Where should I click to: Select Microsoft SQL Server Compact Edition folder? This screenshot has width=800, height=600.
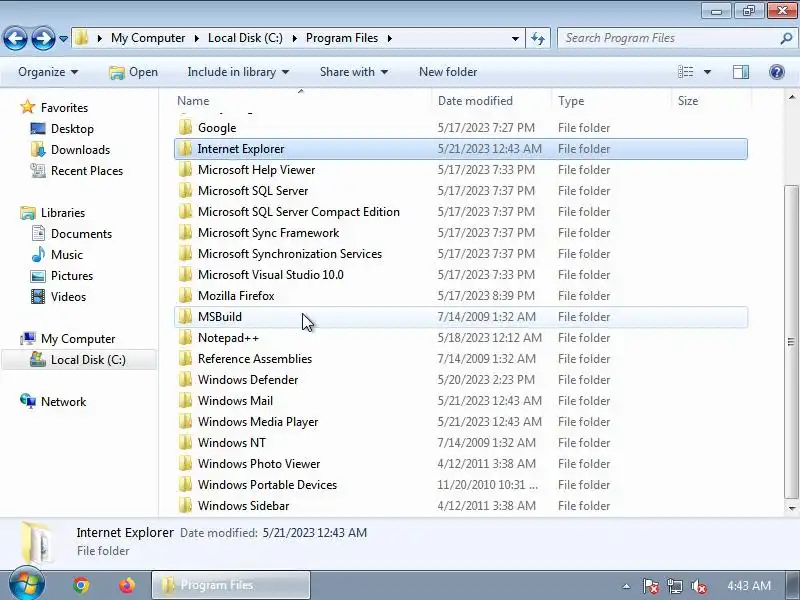tap(461, 212)
